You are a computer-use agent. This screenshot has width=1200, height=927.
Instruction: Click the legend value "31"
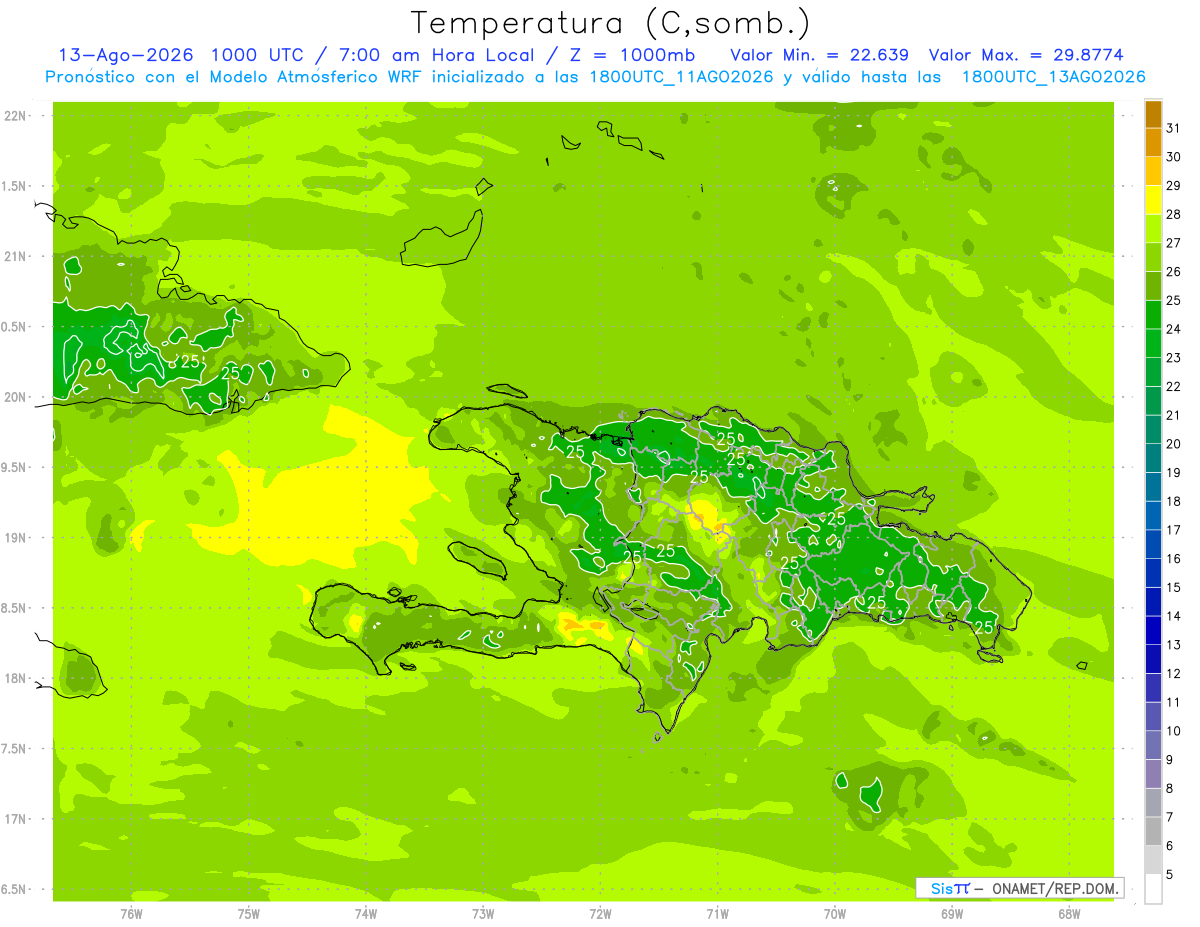(1174, 128)
